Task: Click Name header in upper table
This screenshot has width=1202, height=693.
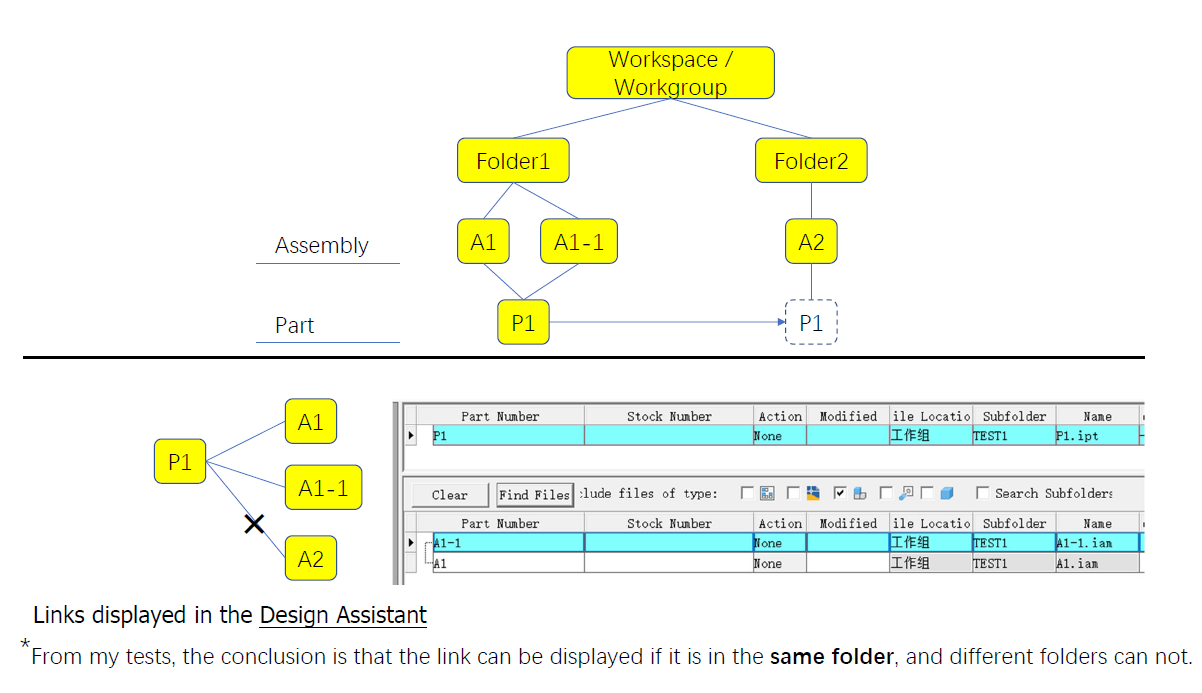Action: (x=1097, y=416)
